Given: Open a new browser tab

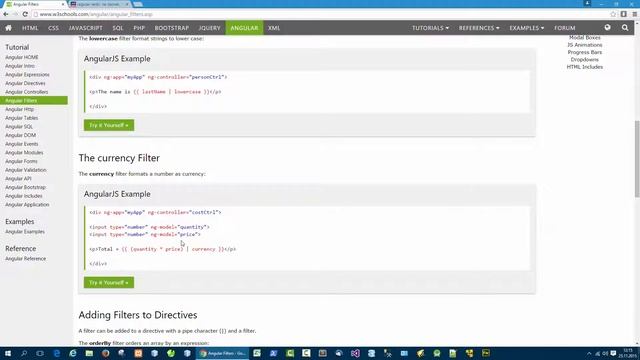Looking at the screenshot, I should [138, 4].
